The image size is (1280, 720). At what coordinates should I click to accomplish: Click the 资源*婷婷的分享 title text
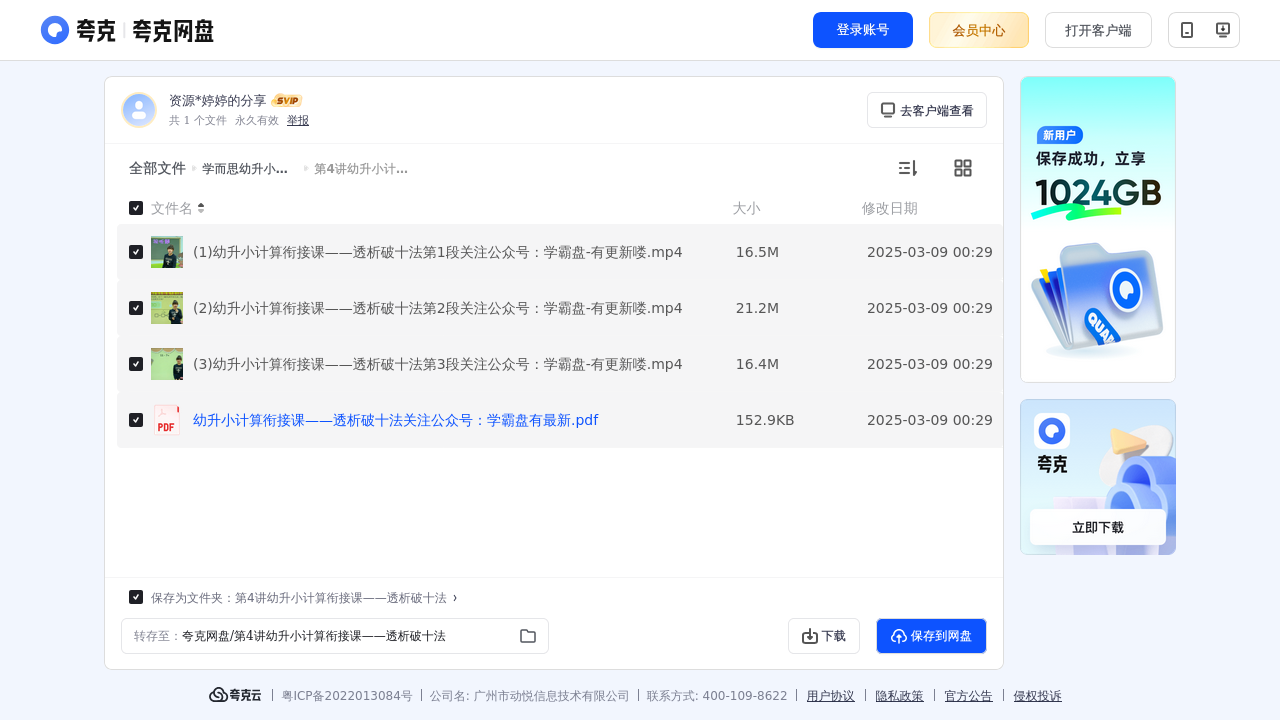(x=218, y=101)
